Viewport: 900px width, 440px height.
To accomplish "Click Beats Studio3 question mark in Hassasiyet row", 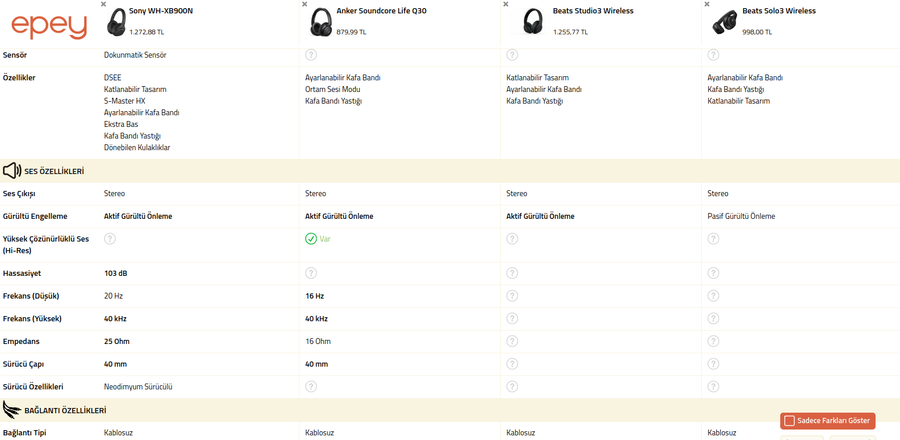I will coord(512,273).
